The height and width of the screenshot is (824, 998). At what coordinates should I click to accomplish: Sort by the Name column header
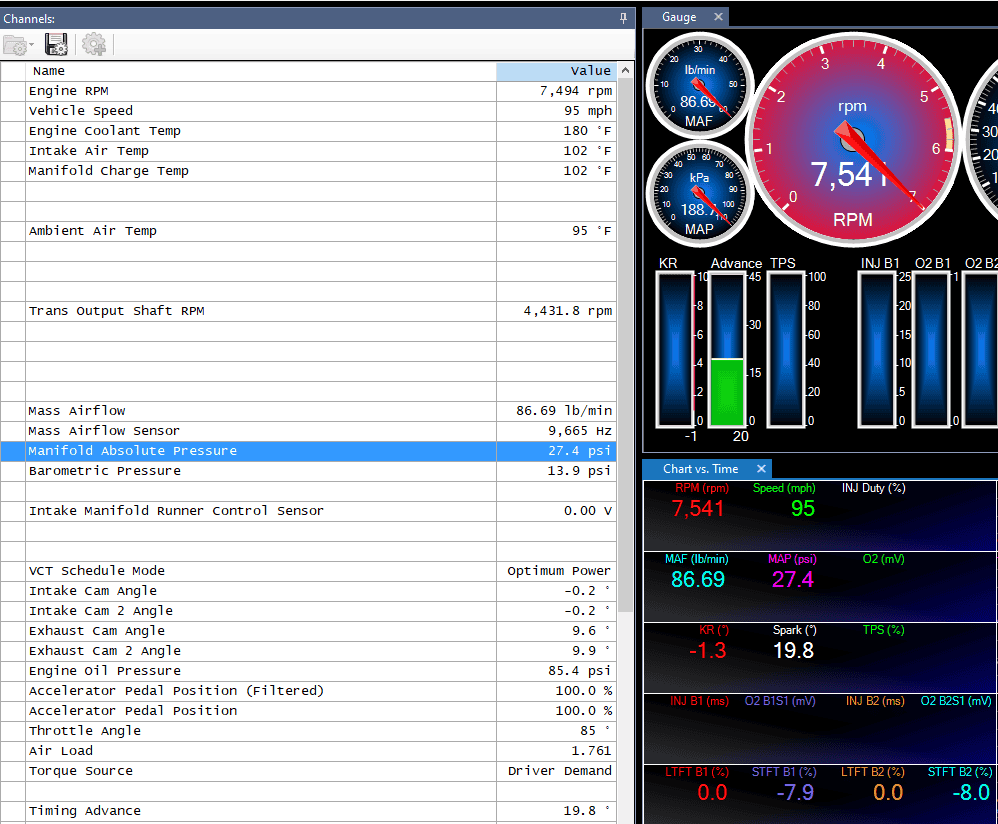[x=261, y=71]
